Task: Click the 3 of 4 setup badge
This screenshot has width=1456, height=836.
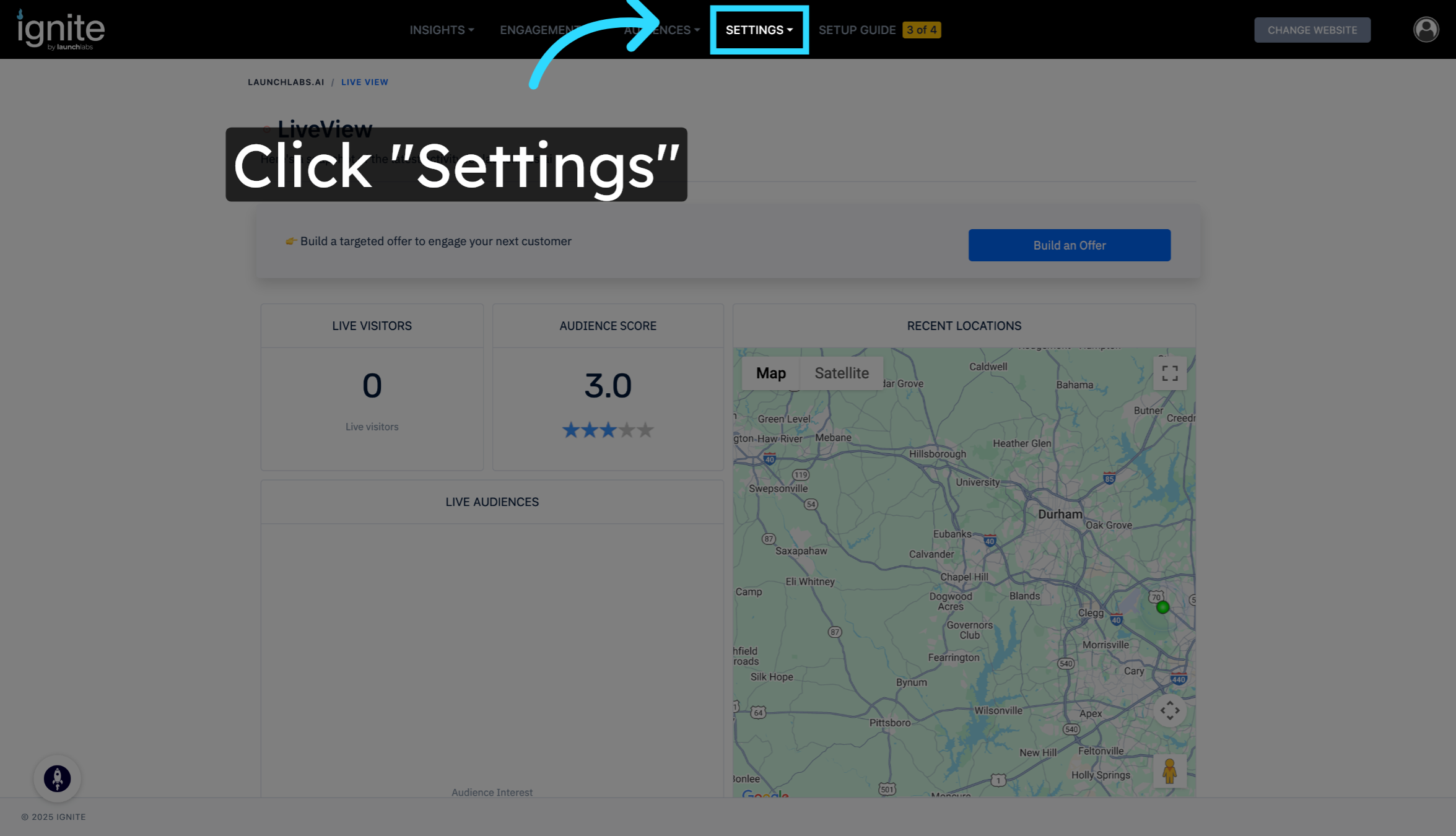Action: [922, 30]
